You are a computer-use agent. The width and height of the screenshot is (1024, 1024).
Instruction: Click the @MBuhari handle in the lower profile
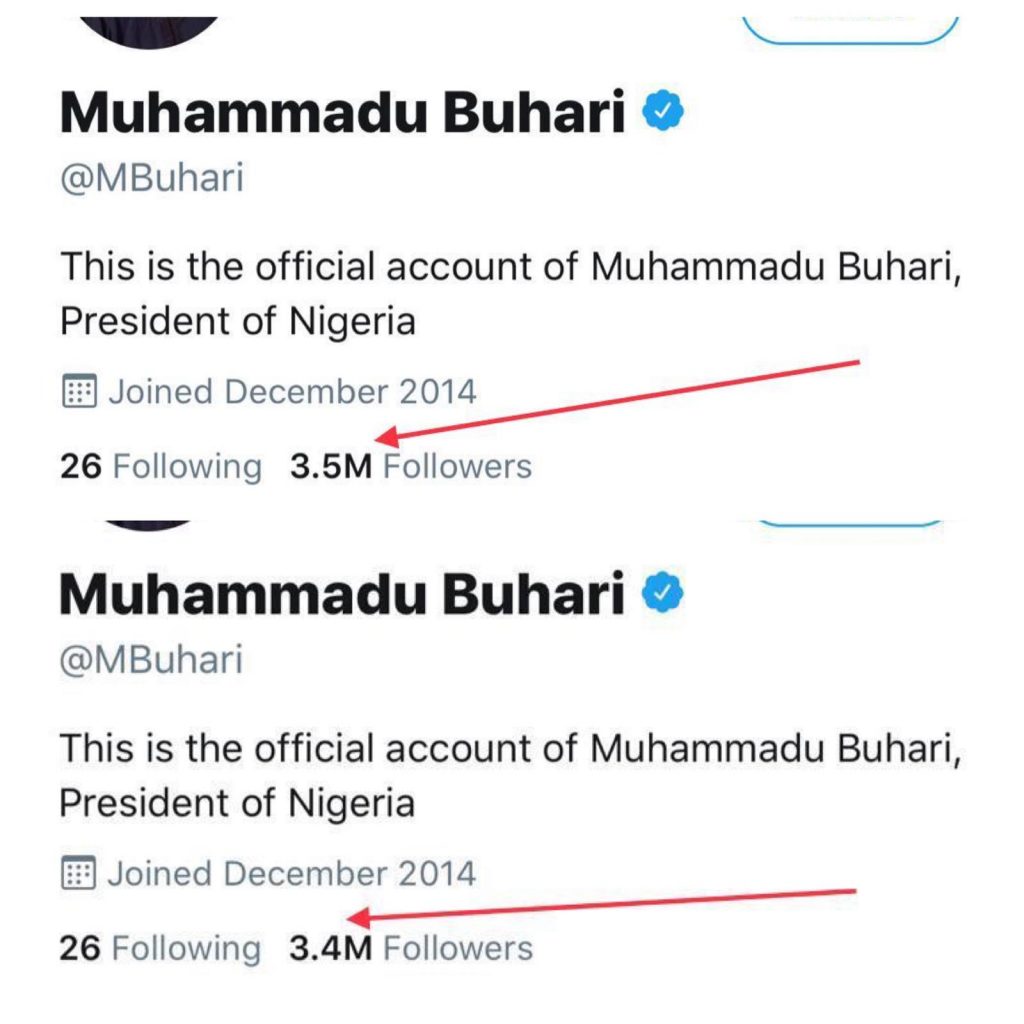click(151, 660)
